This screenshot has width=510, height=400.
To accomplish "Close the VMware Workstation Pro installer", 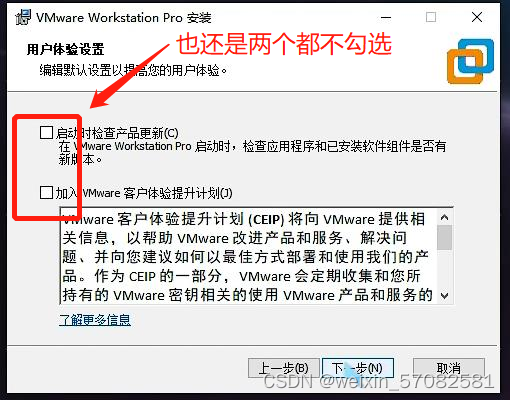I will coord(477,17).
